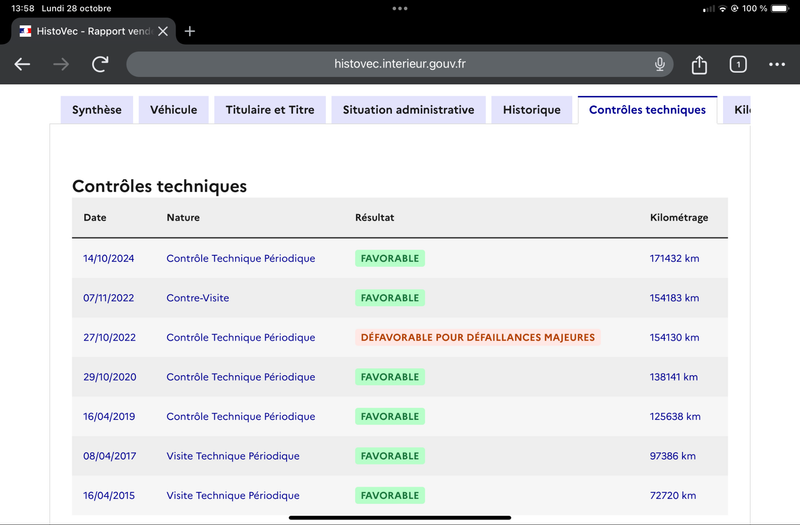This screenshot has height=525, width=800.
Task: Focus the histovec.interieur.gouv.fr address bar
Action: tap(399, 64)
